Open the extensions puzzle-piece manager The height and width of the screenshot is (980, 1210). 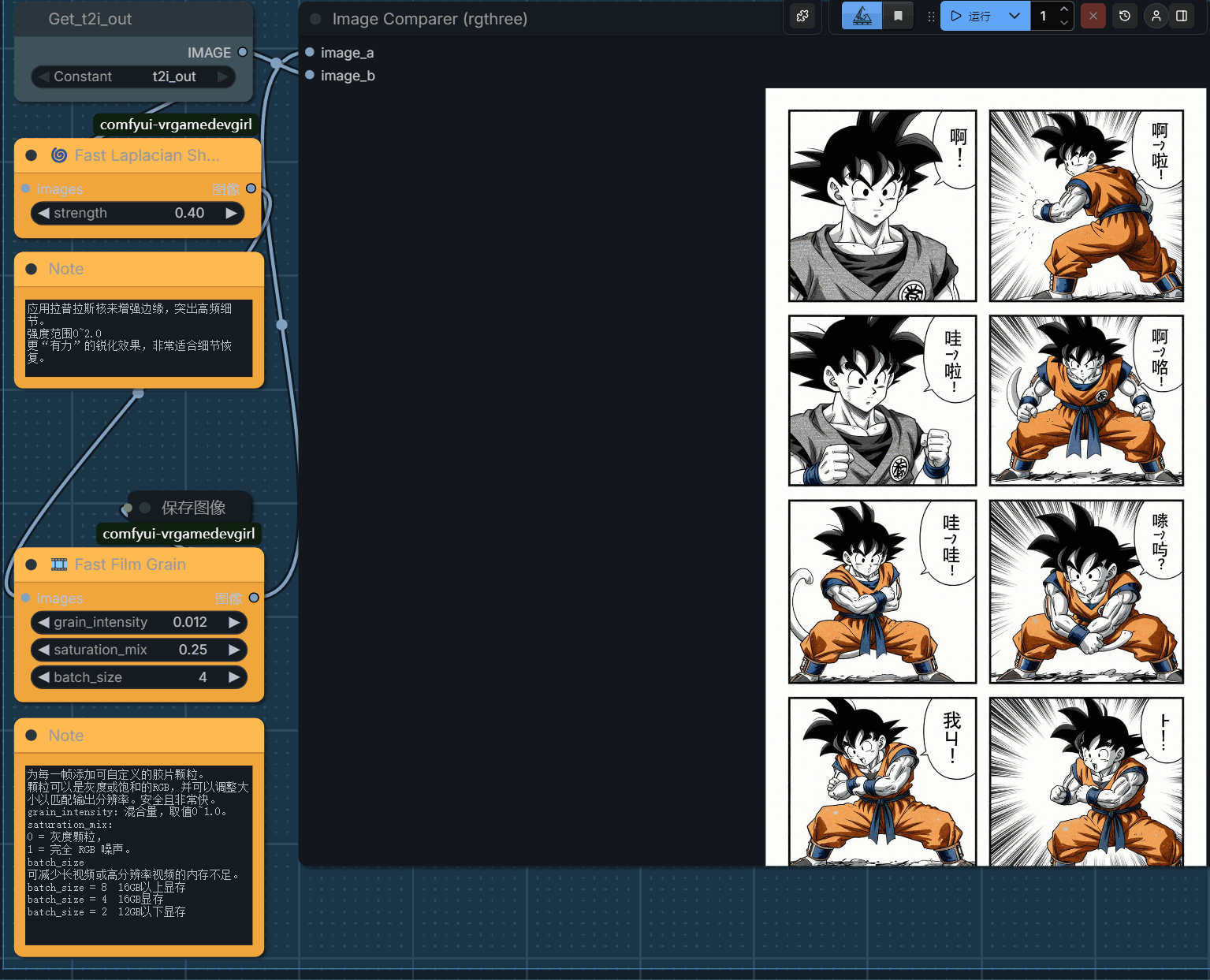[802, 16]
